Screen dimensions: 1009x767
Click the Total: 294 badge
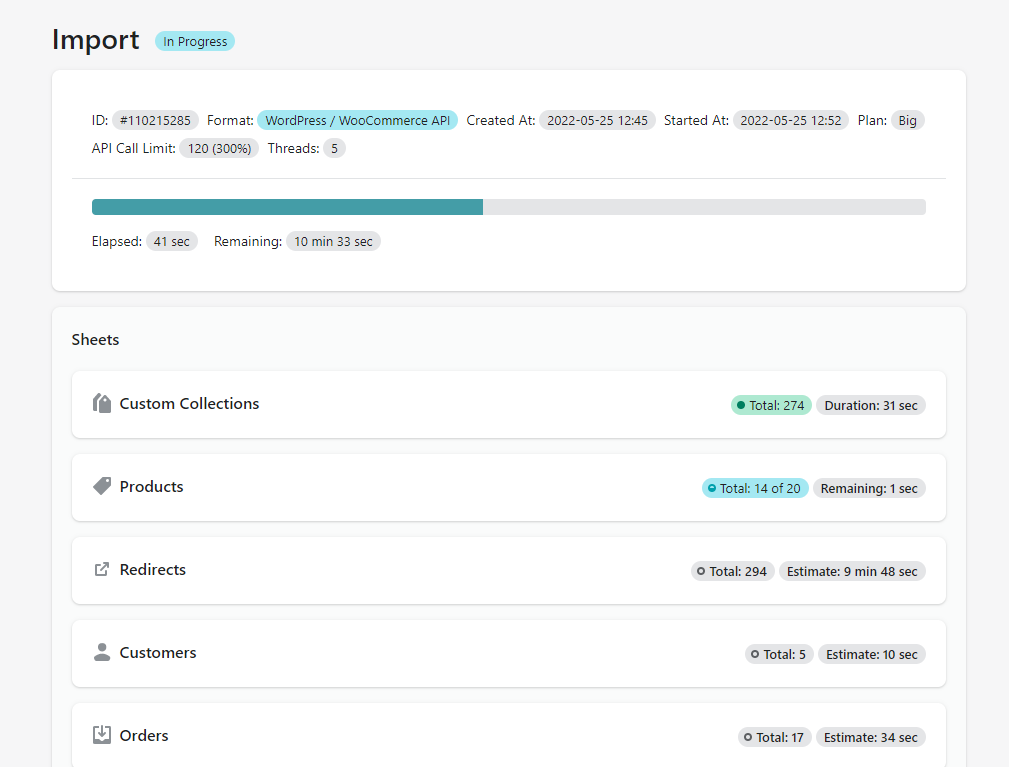tap(732, 571)
